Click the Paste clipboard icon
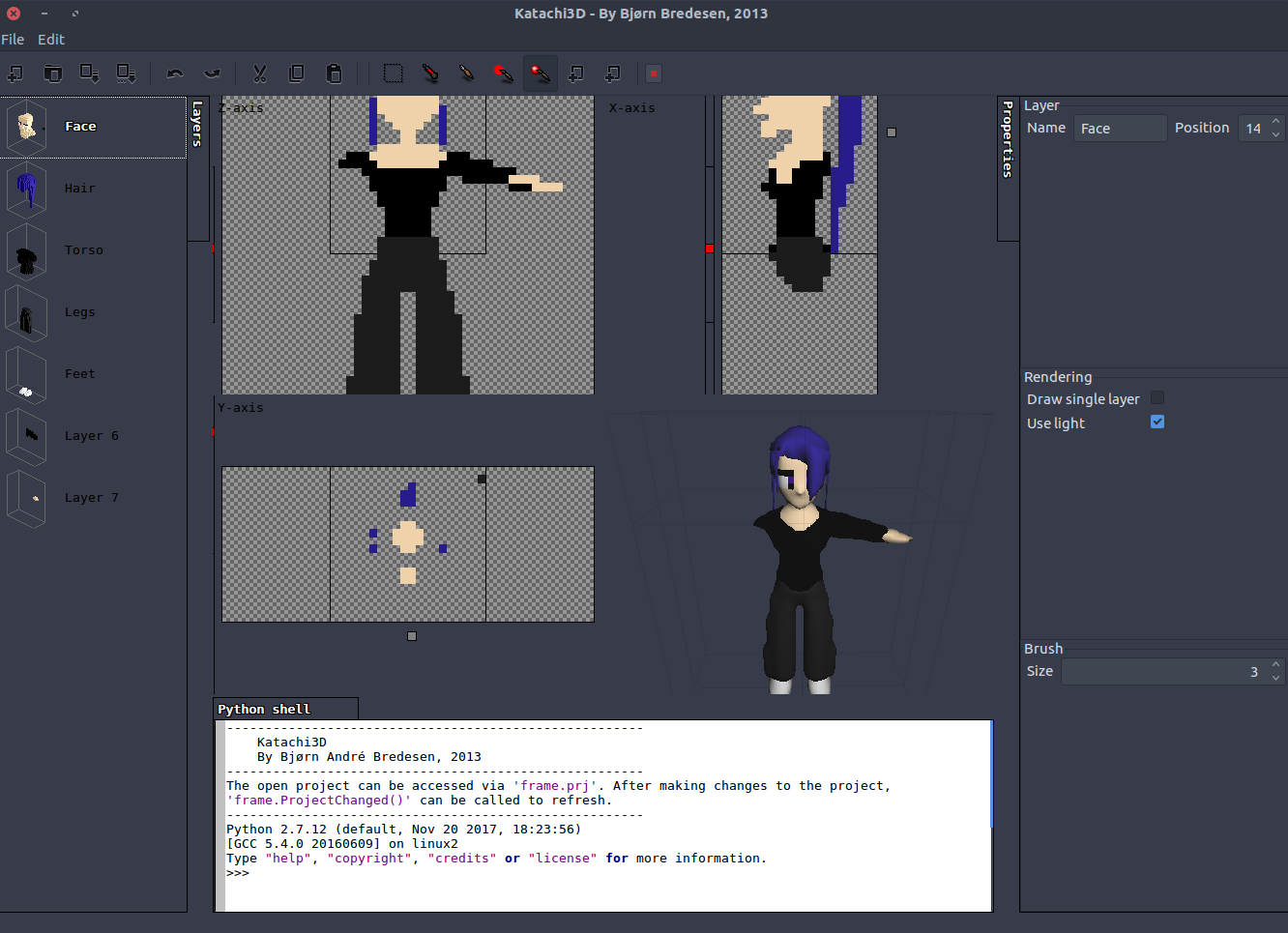 coord(334,73)
